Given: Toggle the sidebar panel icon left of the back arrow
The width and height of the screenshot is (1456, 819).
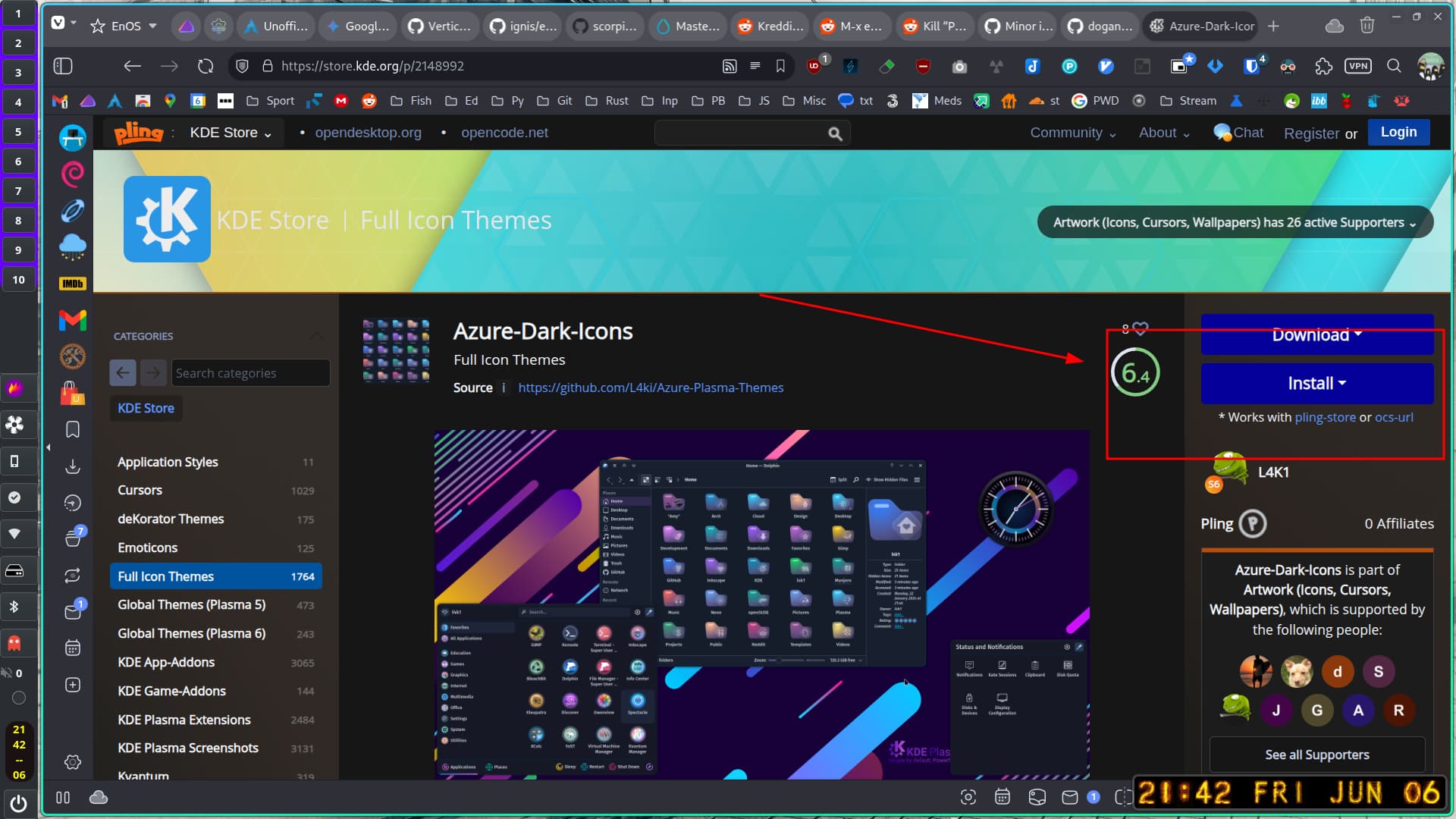Looking at the screenshot, I should tap(63, 66).
